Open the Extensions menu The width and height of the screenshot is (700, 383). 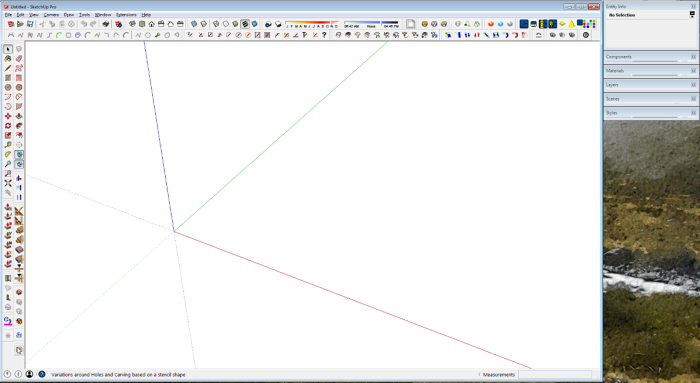pyautogui.click(x=126, y=15)
